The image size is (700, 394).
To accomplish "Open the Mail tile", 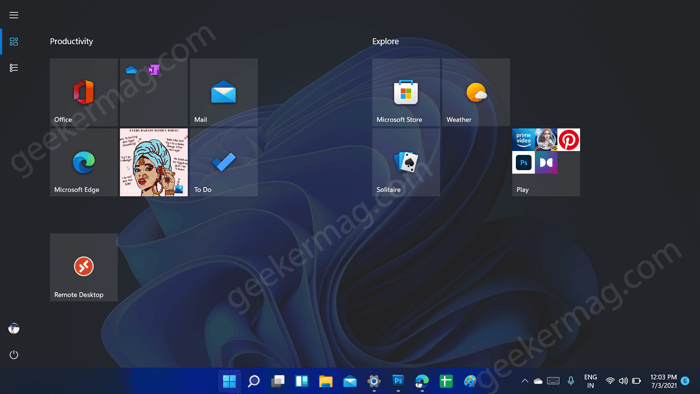I will [224, 92].
